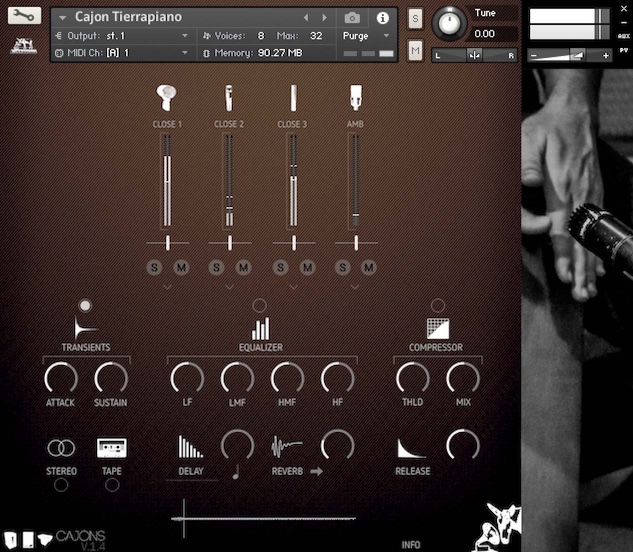Click the Compressor icon
The height and width of the screenshot is (552, 633).
coord(437,328)
